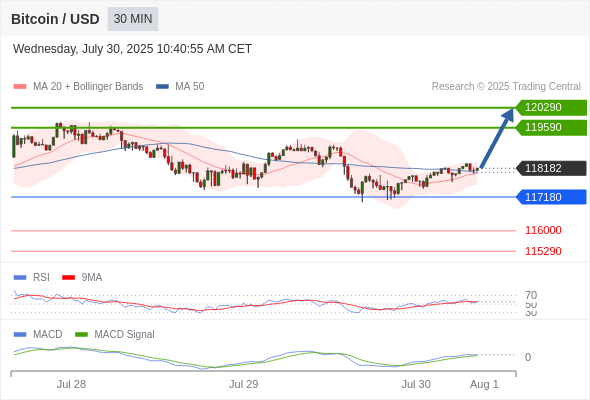The width and height of the screenshot is (590, 400).
Task: Click the RSI 70 level label
Action: 531,295
